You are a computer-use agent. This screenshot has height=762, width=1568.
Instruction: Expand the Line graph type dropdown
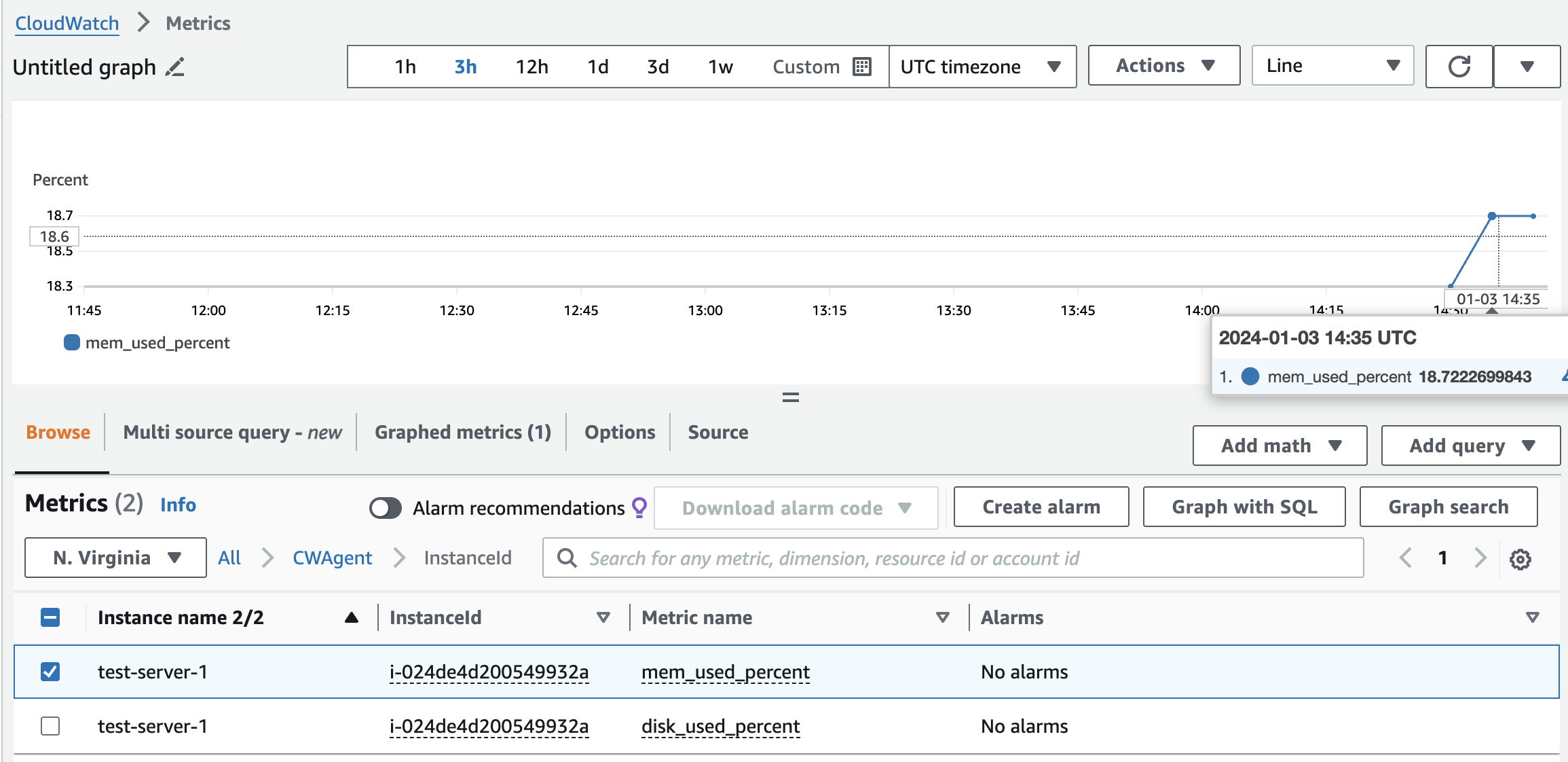(1332, 66)
